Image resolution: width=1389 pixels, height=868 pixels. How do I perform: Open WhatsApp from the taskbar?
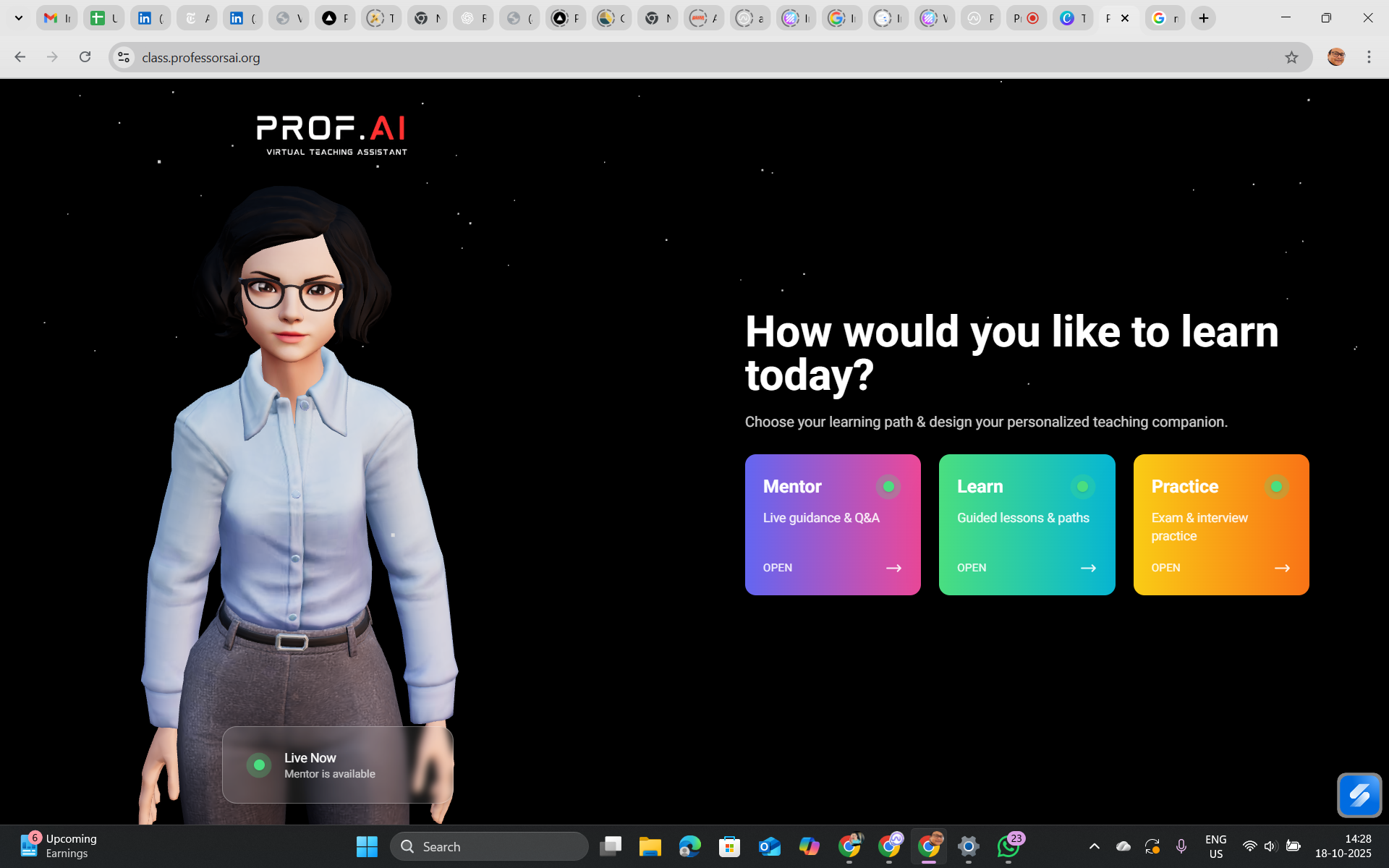point(1008,846)
